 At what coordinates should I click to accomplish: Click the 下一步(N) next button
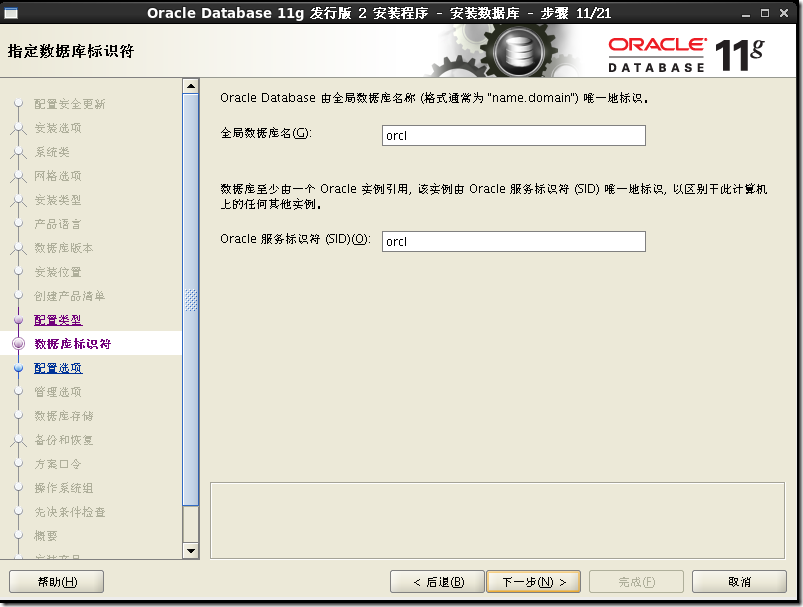coord(533,581)
